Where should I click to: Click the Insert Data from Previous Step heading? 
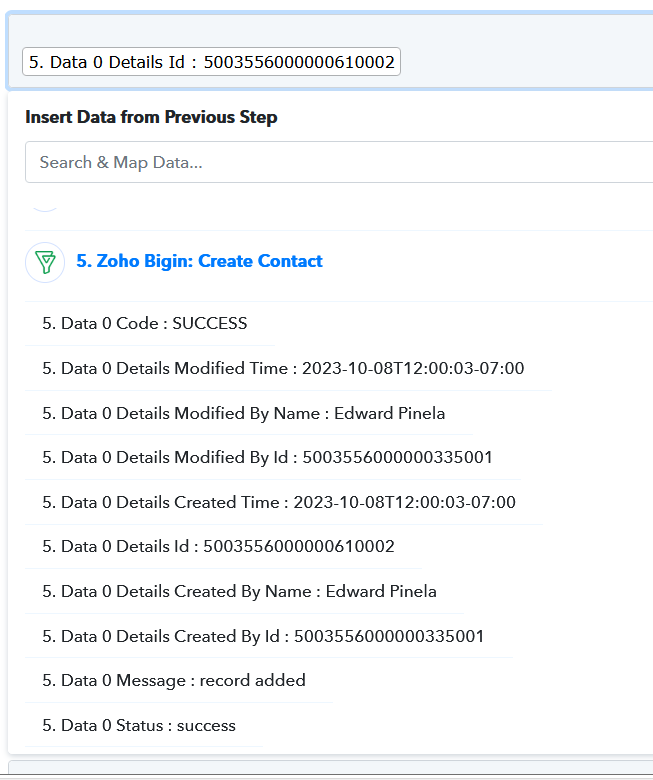tap(151, 117)
